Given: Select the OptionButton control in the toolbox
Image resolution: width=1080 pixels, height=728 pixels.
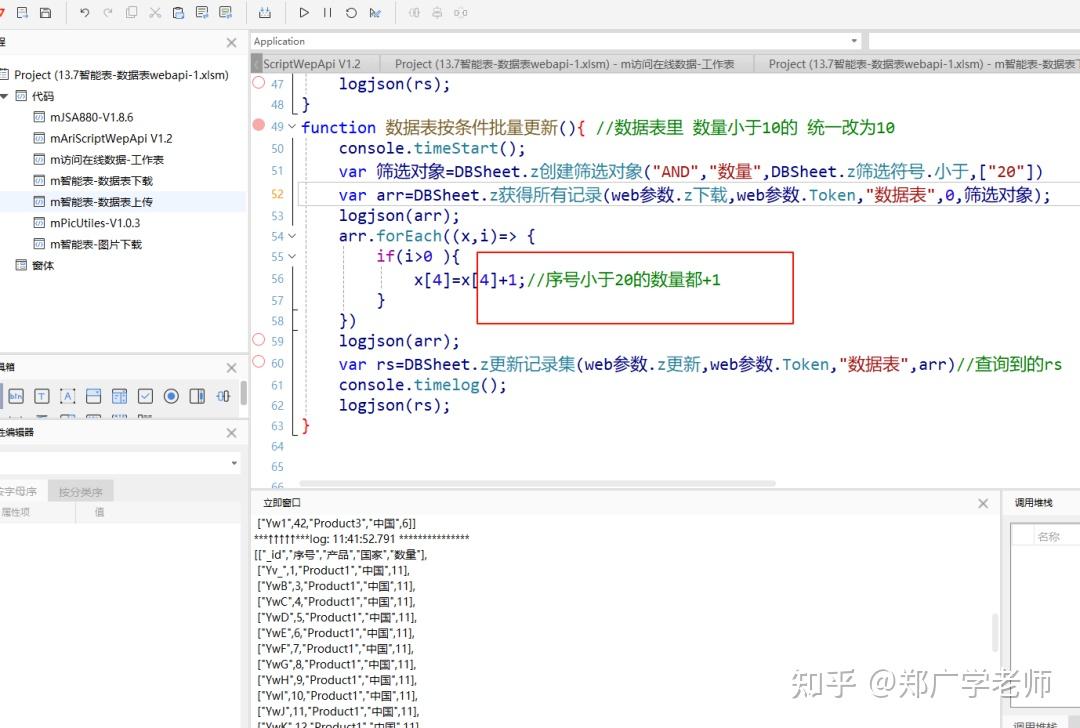Looking at the screenshot, I should point(170,396).
